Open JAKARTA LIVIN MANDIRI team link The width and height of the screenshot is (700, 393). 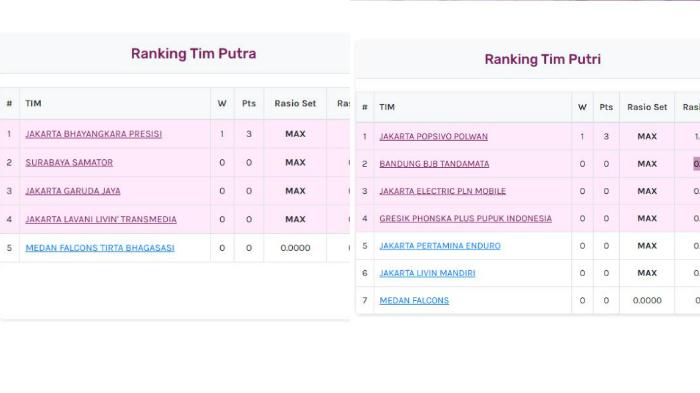click(x=427, y=273)
